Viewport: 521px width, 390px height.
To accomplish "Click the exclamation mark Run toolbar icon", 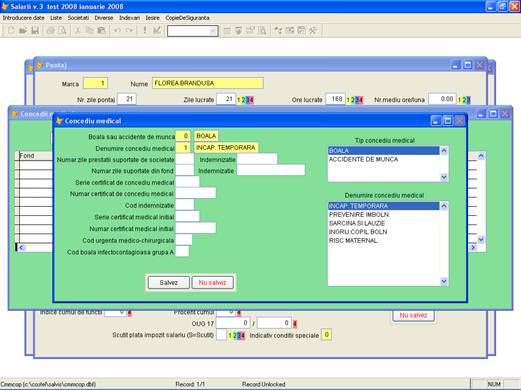I will [145, 31].
